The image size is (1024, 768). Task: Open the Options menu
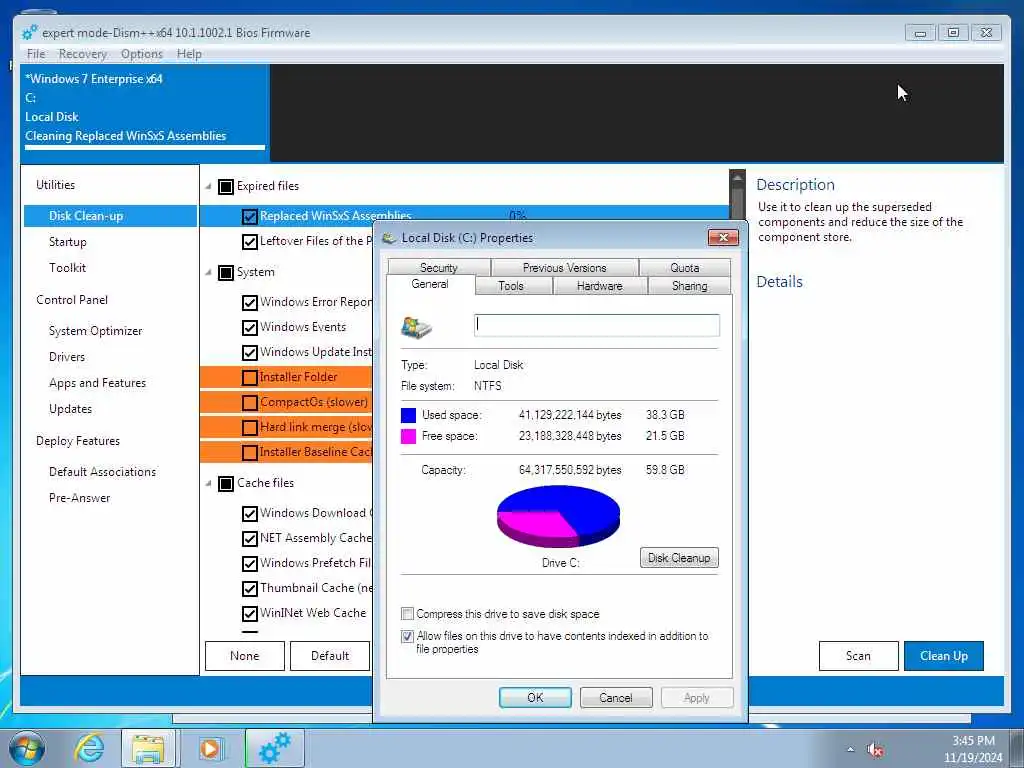[142, 54]
